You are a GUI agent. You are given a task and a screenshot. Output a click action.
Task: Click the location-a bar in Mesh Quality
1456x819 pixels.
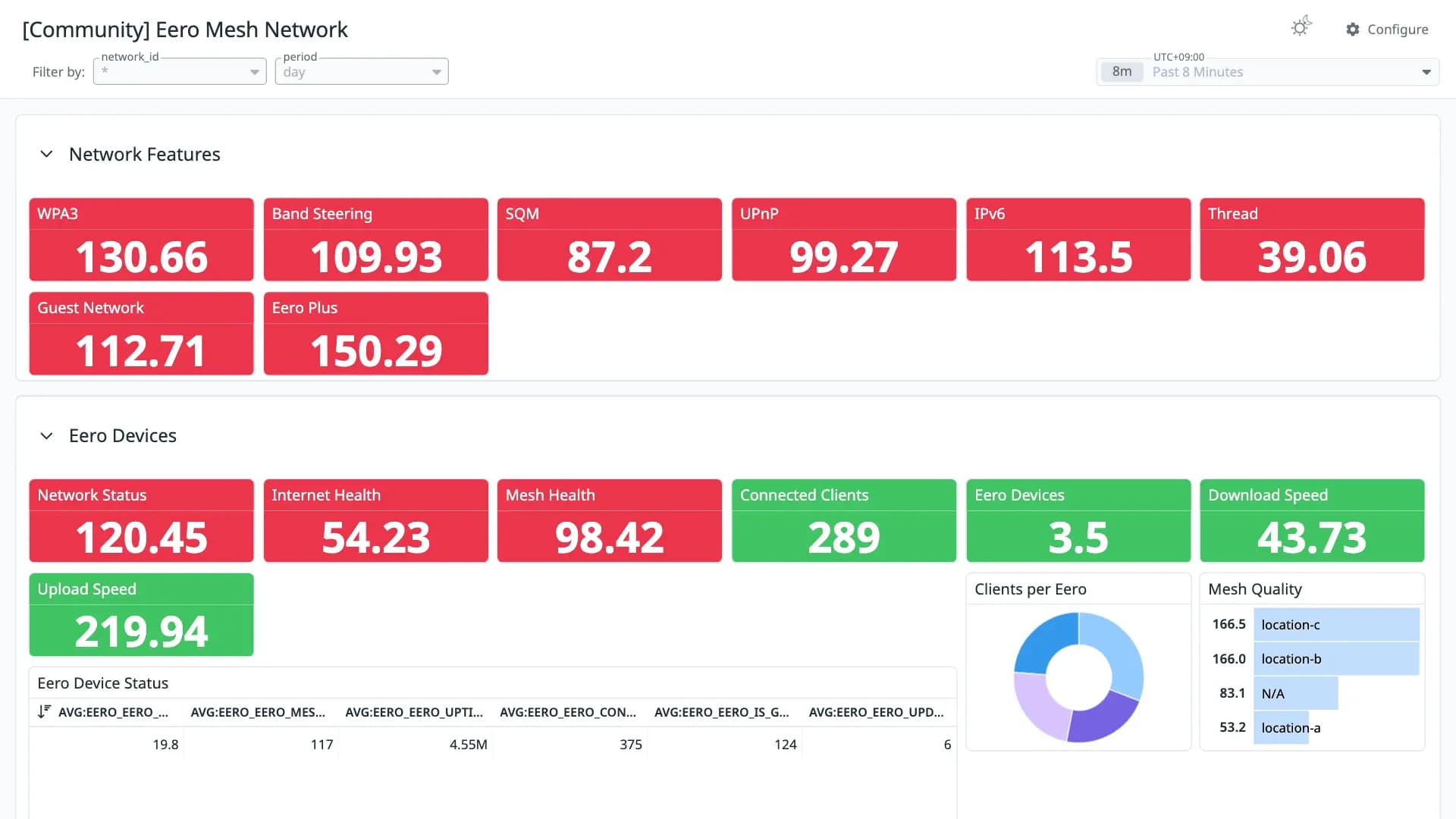[1282, 727]
